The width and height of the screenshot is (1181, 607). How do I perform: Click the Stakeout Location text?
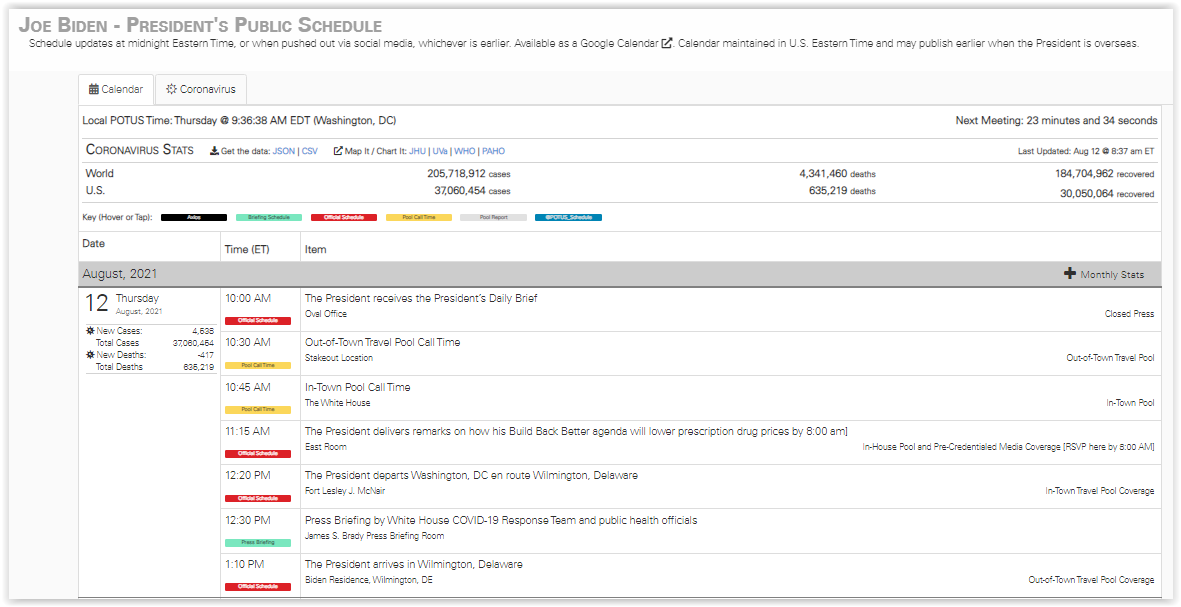tap(339, 358)
